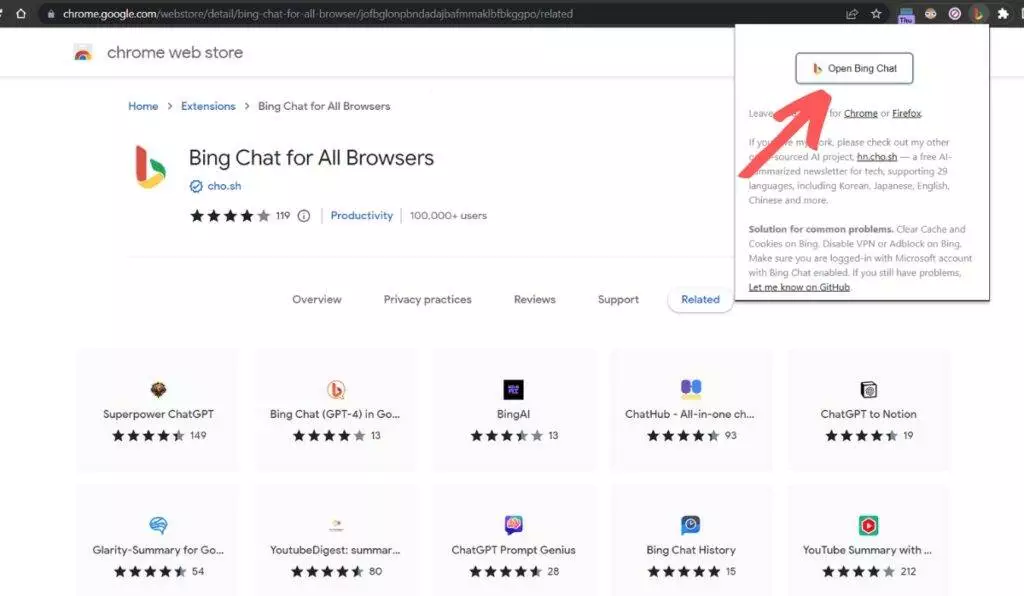
Task: Click the ChatGPT to Notion icon
Action: coord(869,390)
